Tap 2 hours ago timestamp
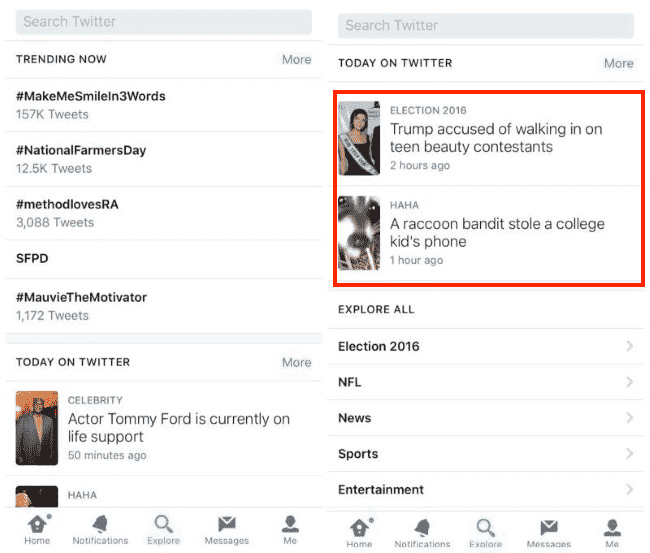 coord(420,165)
